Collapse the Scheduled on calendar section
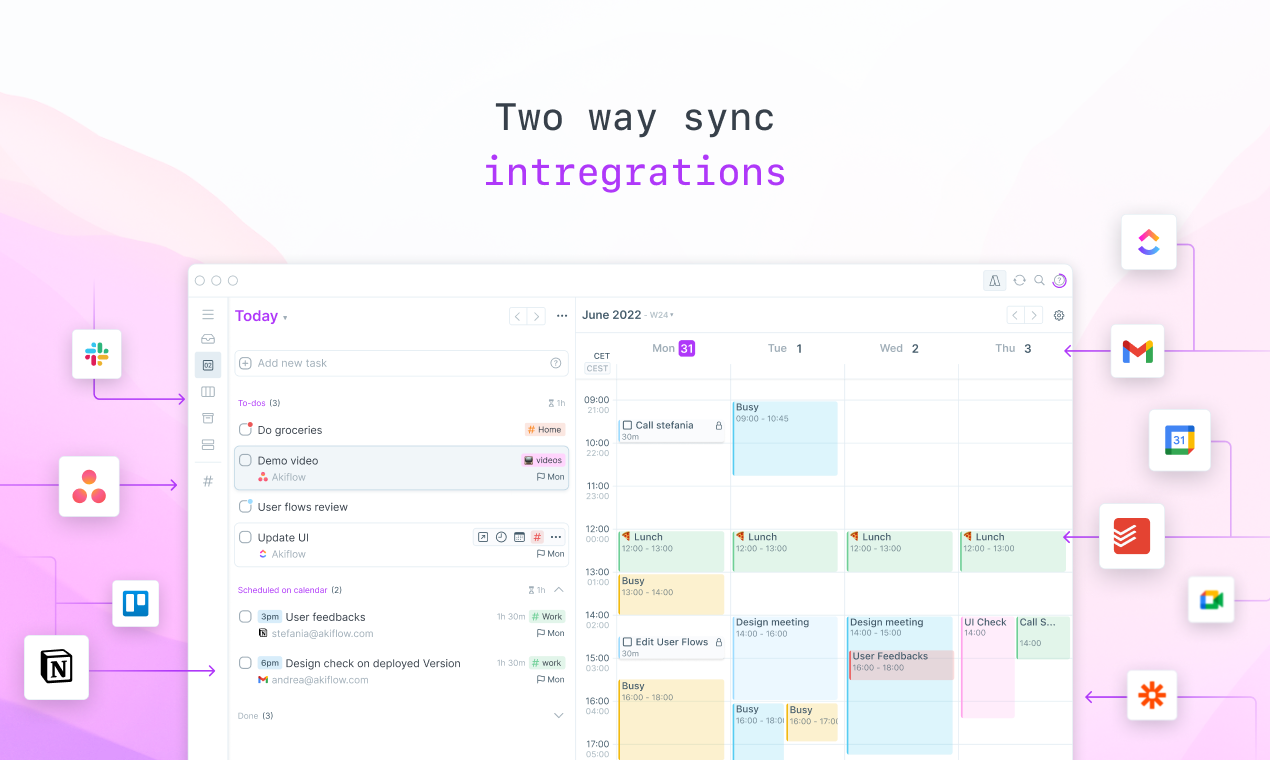The height and width of the screenshot is (760, 1270). coord(559,590)
